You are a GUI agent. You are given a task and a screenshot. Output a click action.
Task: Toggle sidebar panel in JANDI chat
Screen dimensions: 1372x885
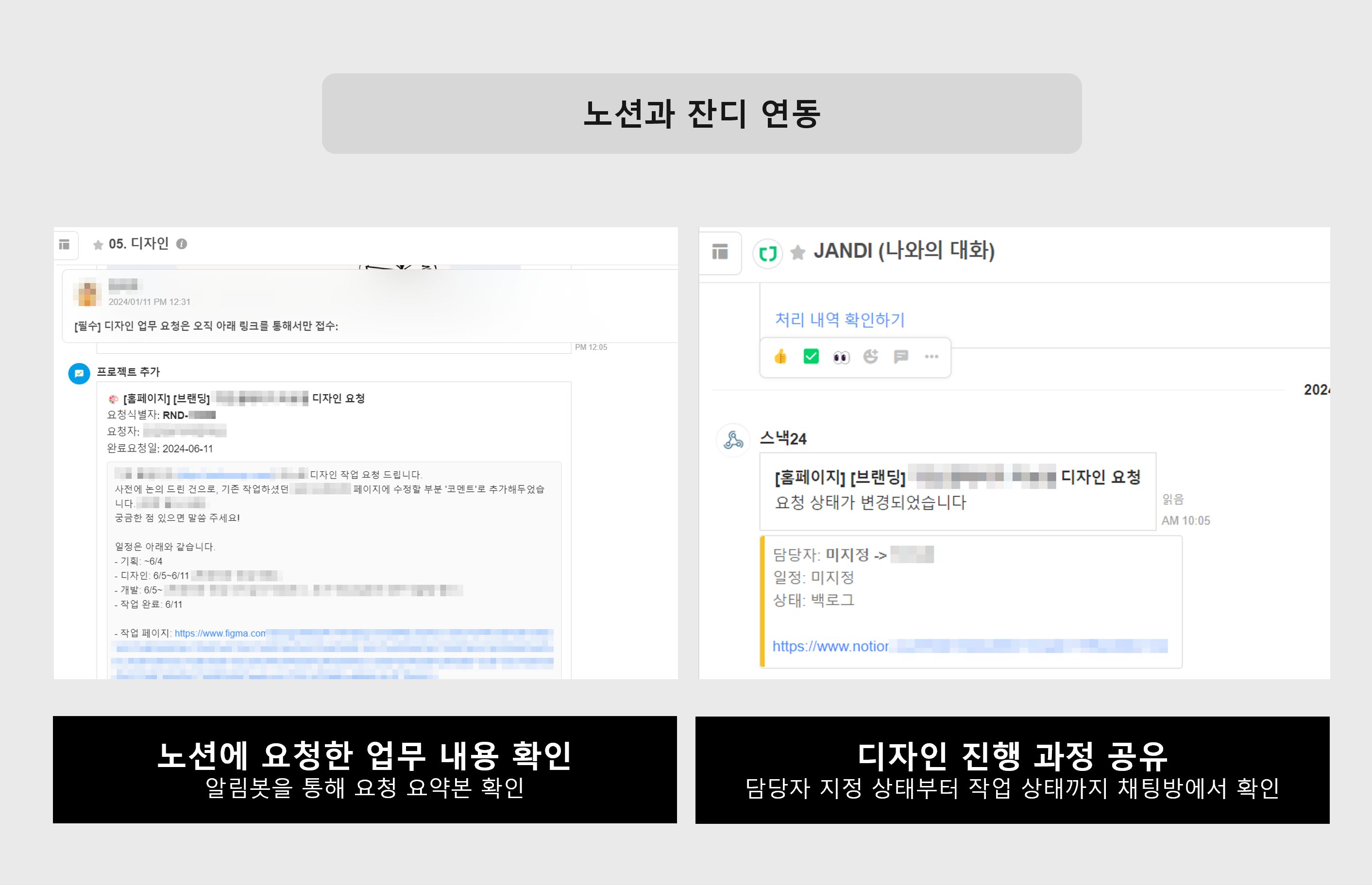tap(720, 251)
